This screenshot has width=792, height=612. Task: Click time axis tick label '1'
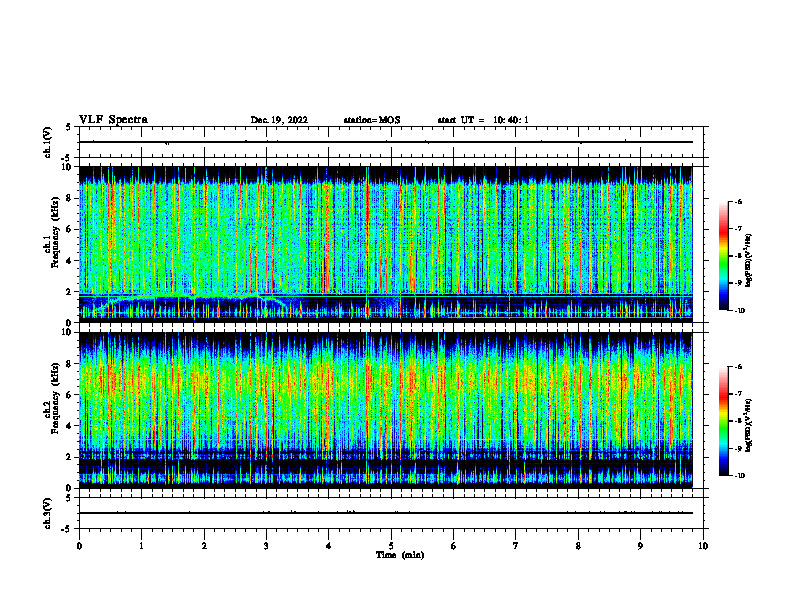point(141,546)
